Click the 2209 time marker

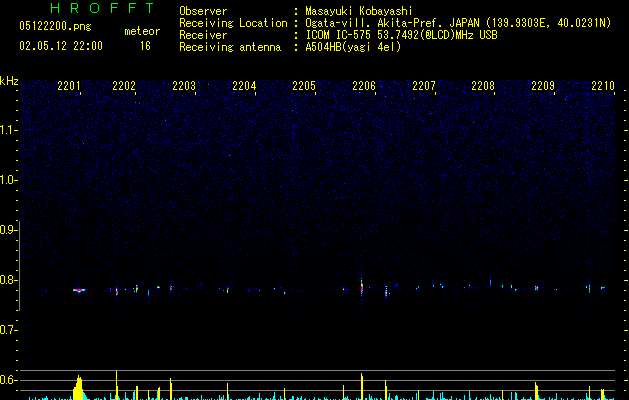pyautogui.click(x=543, y=86)
